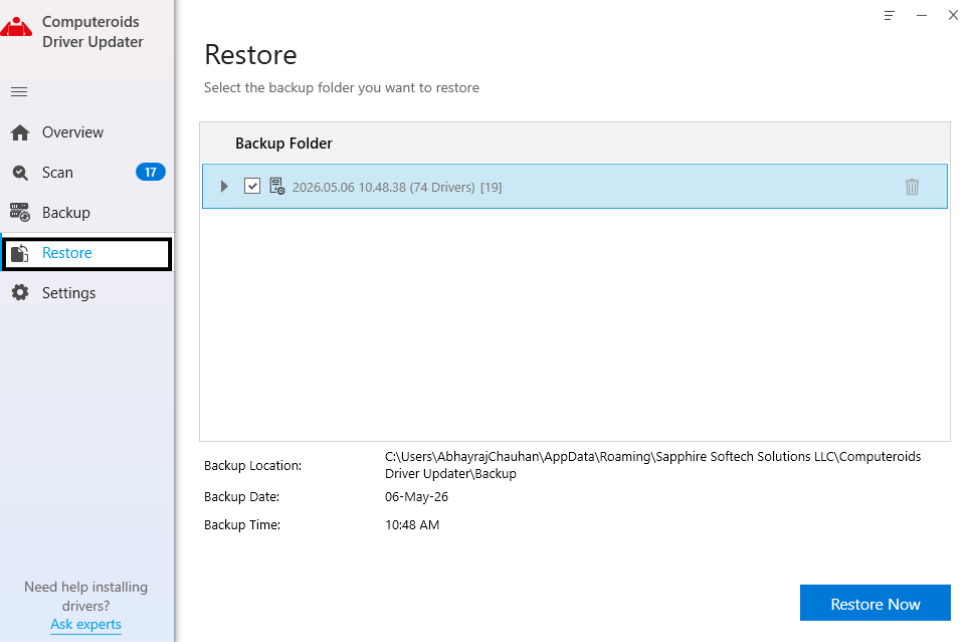Click the Backup Location label
970x642 pixels.
(253, 466)
